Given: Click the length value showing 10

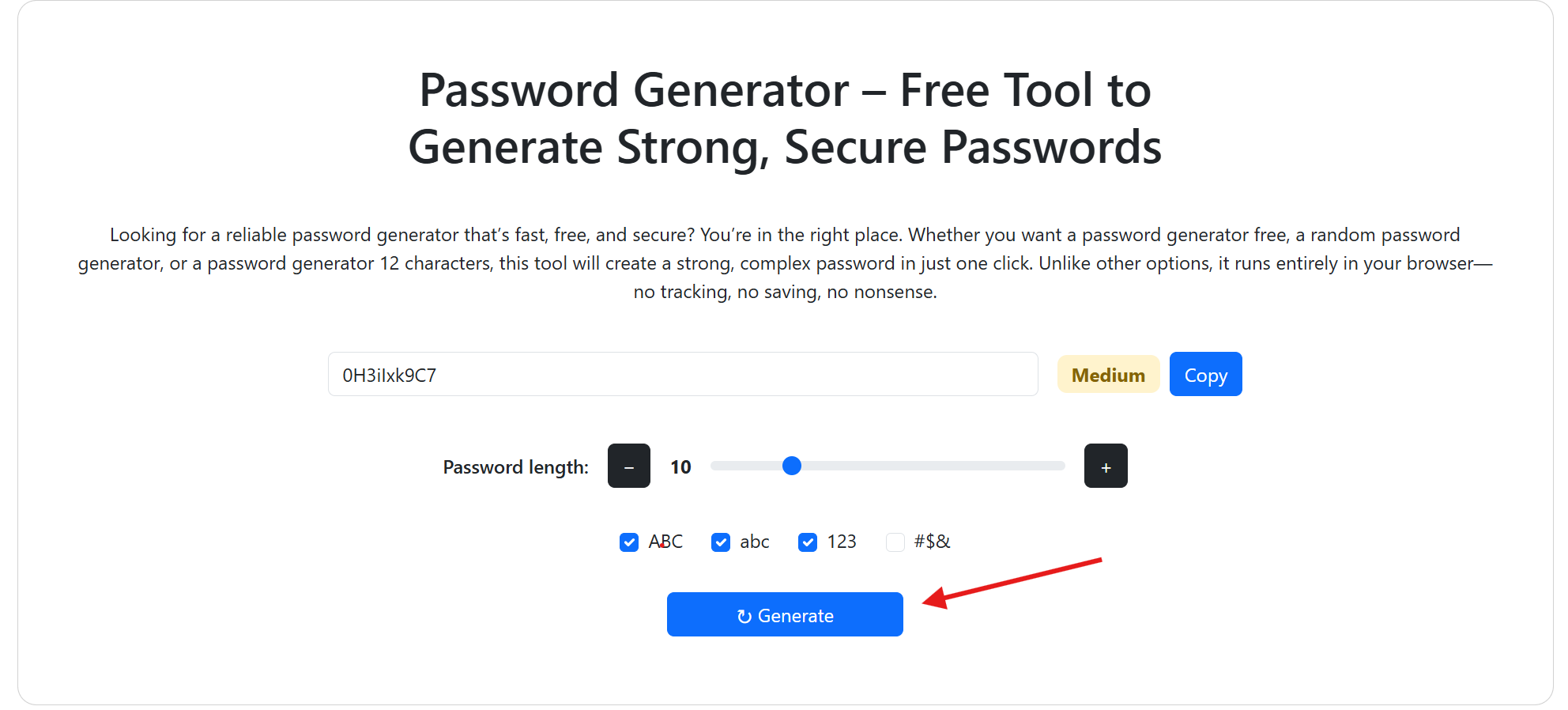Looking at the screenshot, I should [x=680, y=466].
